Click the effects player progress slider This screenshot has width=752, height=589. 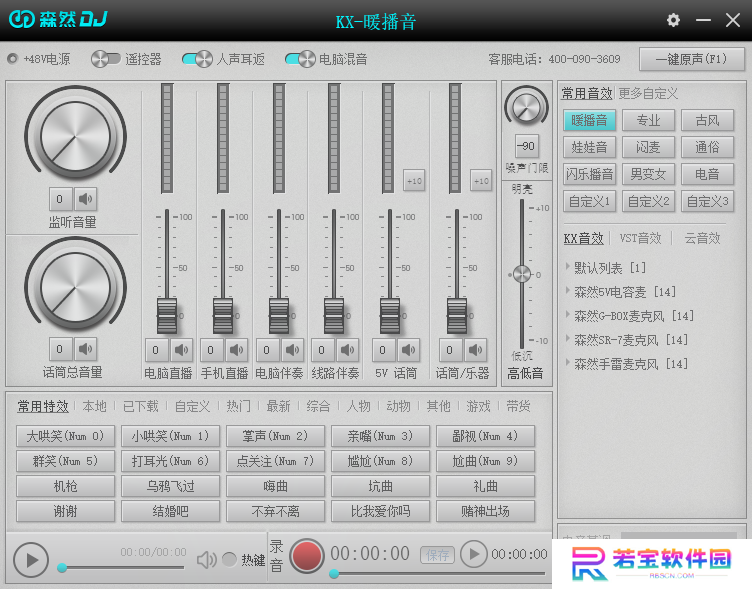pos(121,568)
